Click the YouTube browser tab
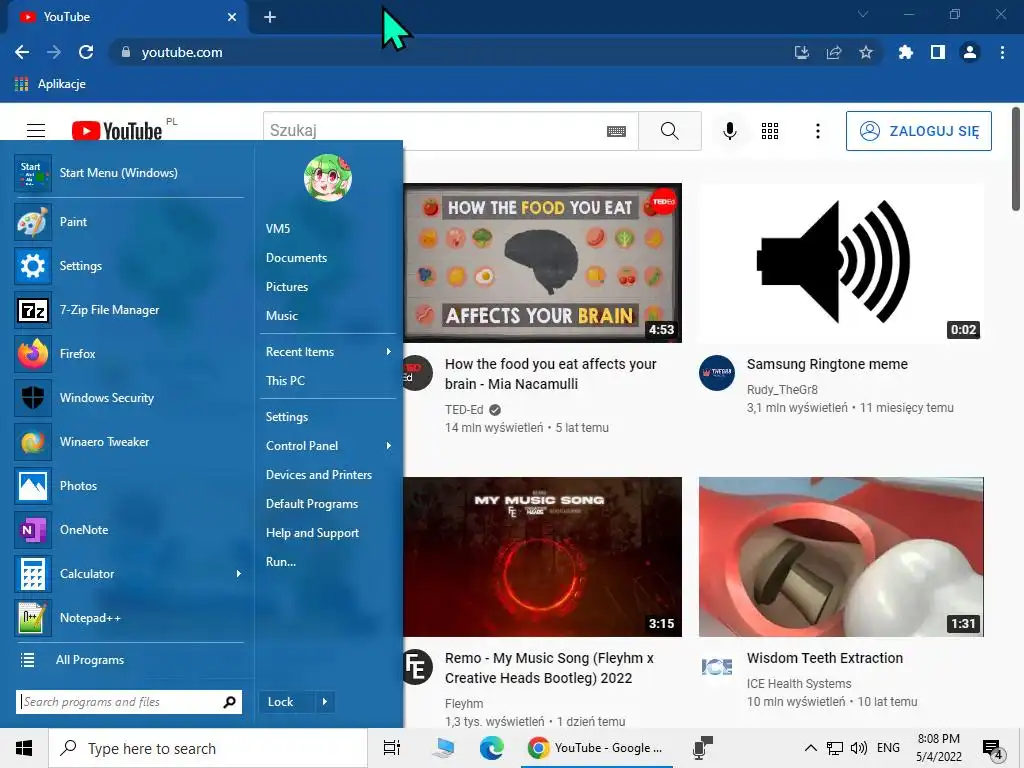1024x768 pixels. tap(127, 17)
